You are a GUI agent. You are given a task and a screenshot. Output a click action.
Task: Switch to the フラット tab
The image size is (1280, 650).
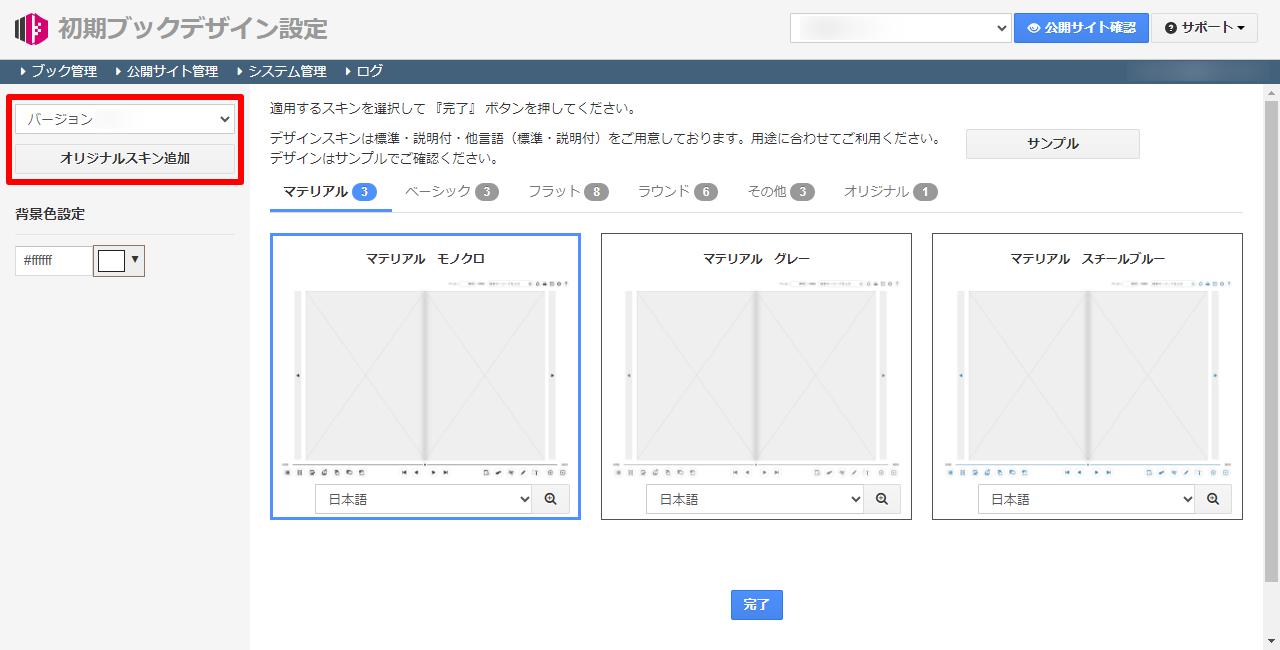point(567,192)
